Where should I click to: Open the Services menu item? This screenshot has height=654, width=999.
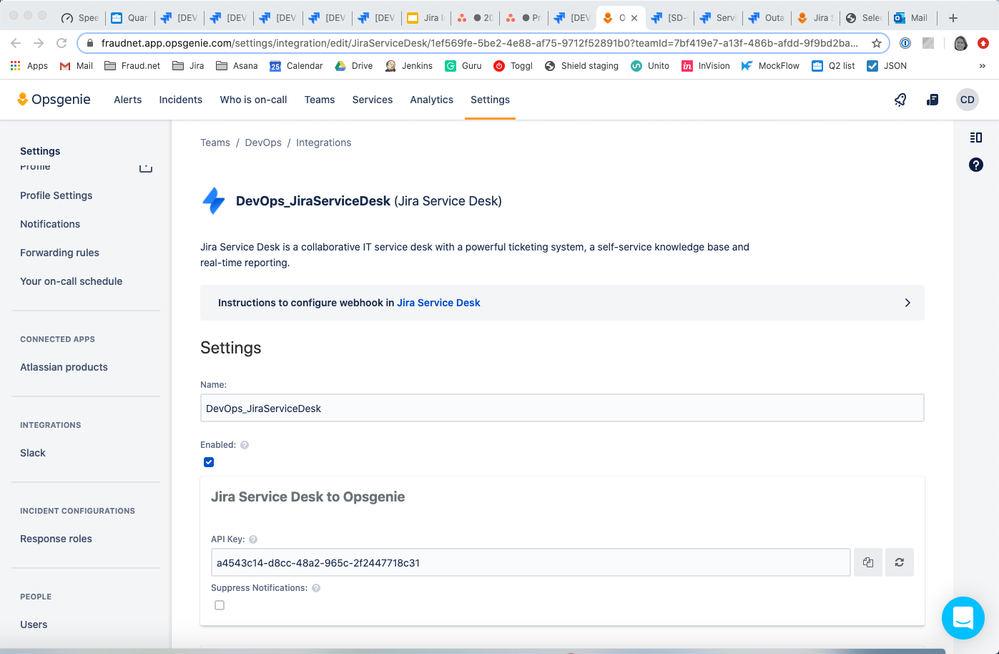point(372,99)
